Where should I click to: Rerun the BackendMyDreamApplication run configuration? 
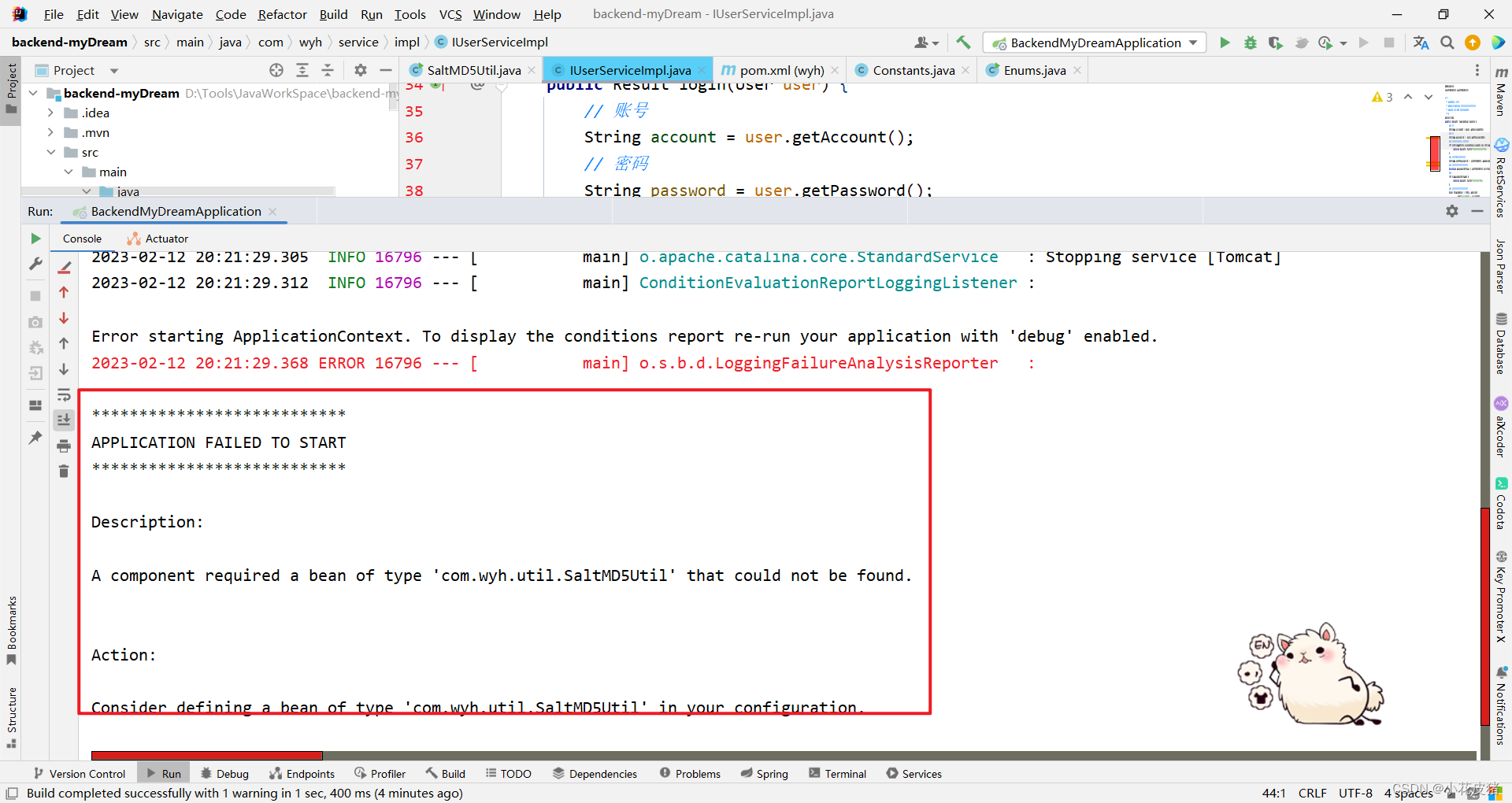(x=35, y=239)
